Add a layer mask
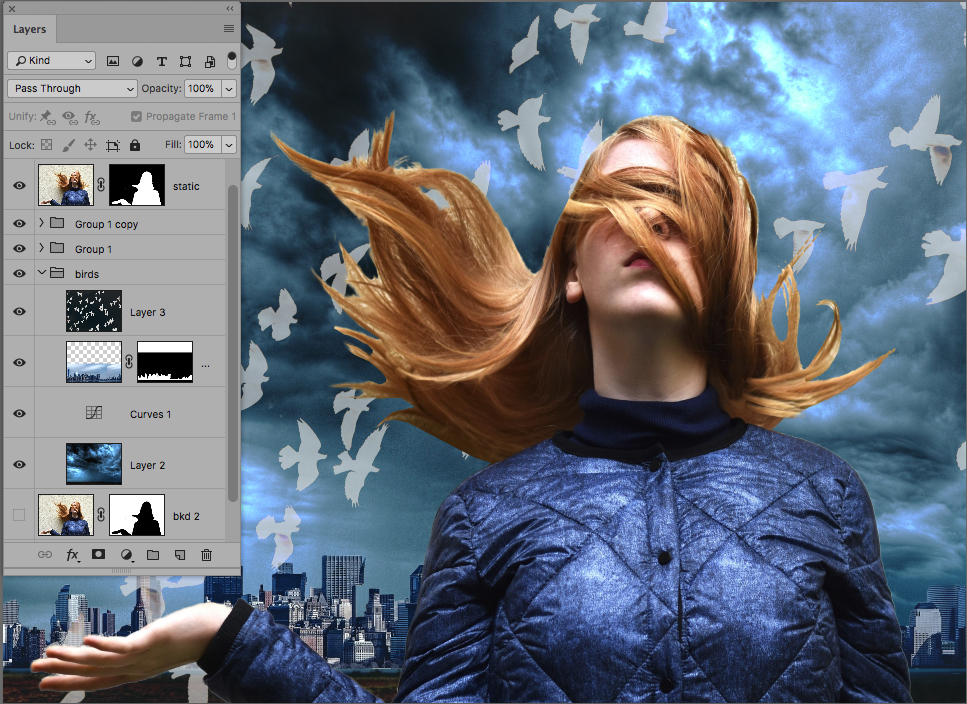This screenshot has height=704, width=967. pos(98,554)
